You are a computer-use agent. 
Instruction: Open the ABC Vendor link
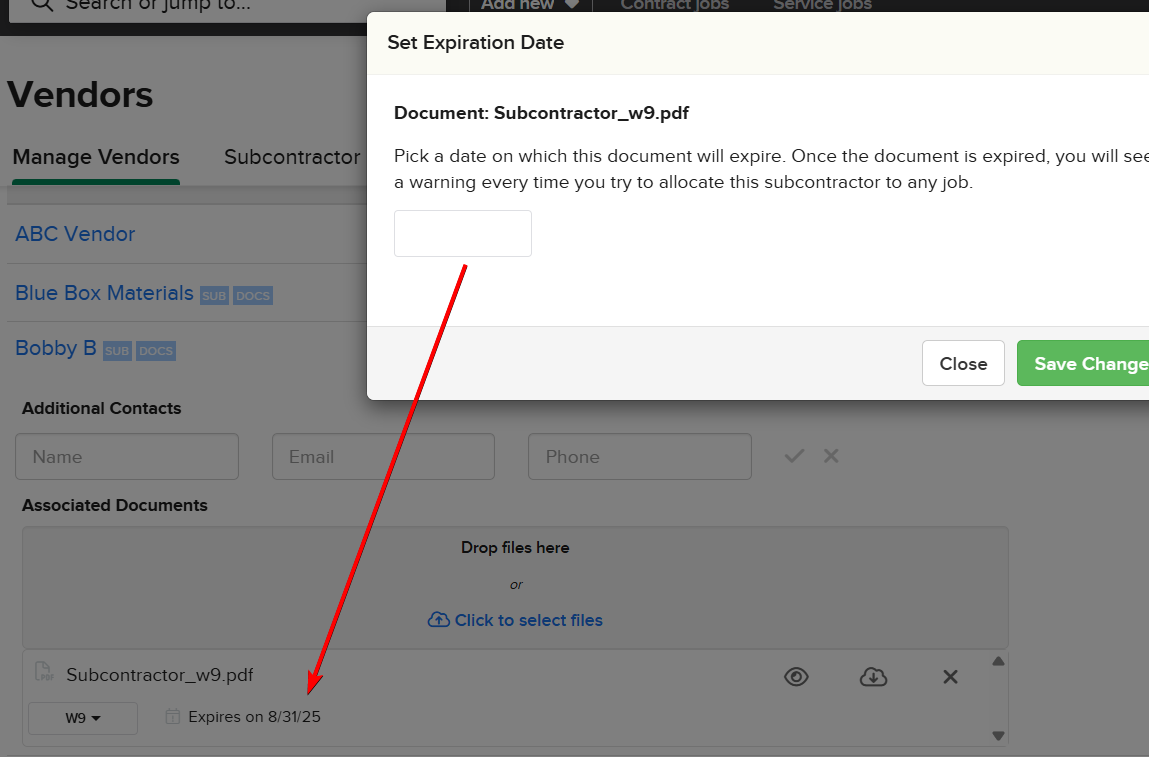point(75,234)
